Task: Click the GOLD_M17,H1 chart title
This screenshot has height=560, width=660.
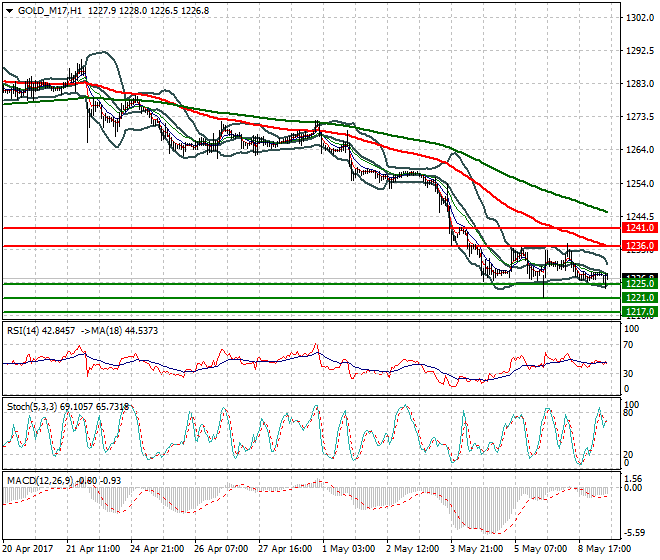Action: pos(50,11)
